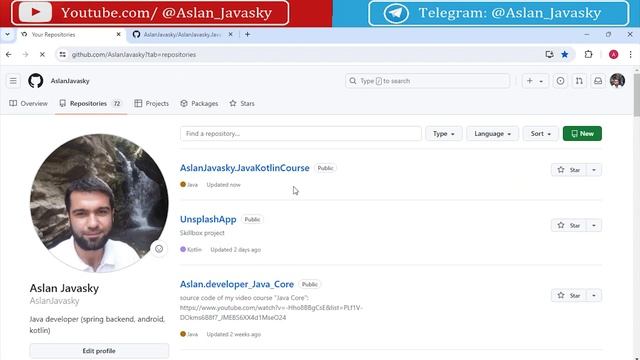This screenshot has height=360, width=640.
Task: Open user avatar menu in GitHub header
Action: coord(617,81)
